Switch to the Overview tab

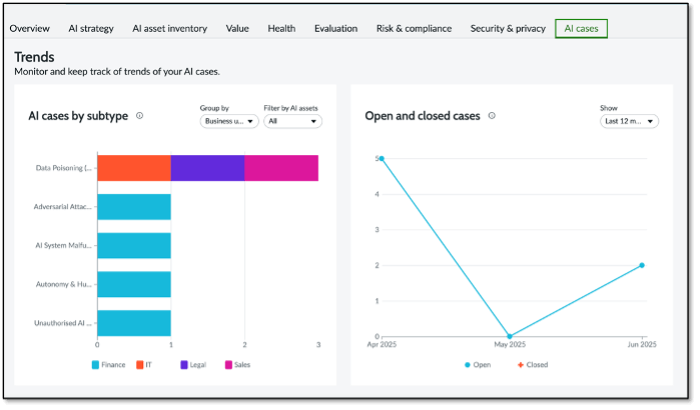pyautogui.click(x=30, y=28)
